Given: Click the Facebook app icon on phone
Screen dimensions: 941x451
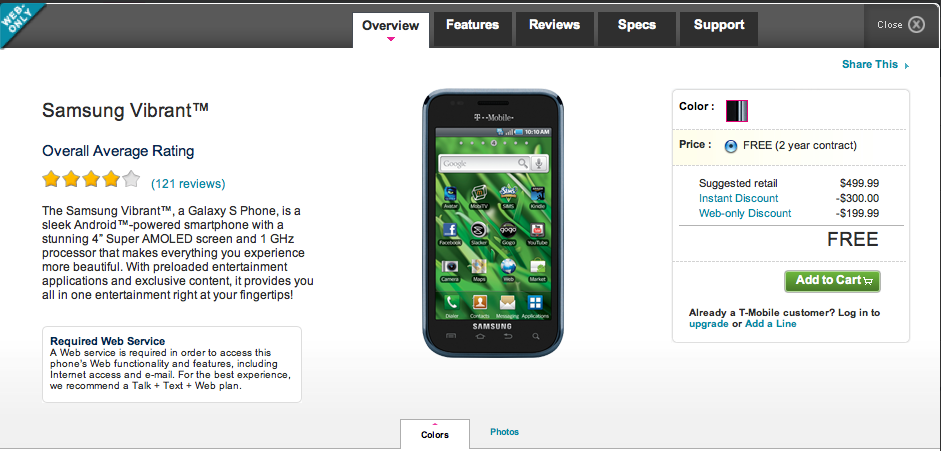Looking at the screenshot, I should tap(450, 231).
